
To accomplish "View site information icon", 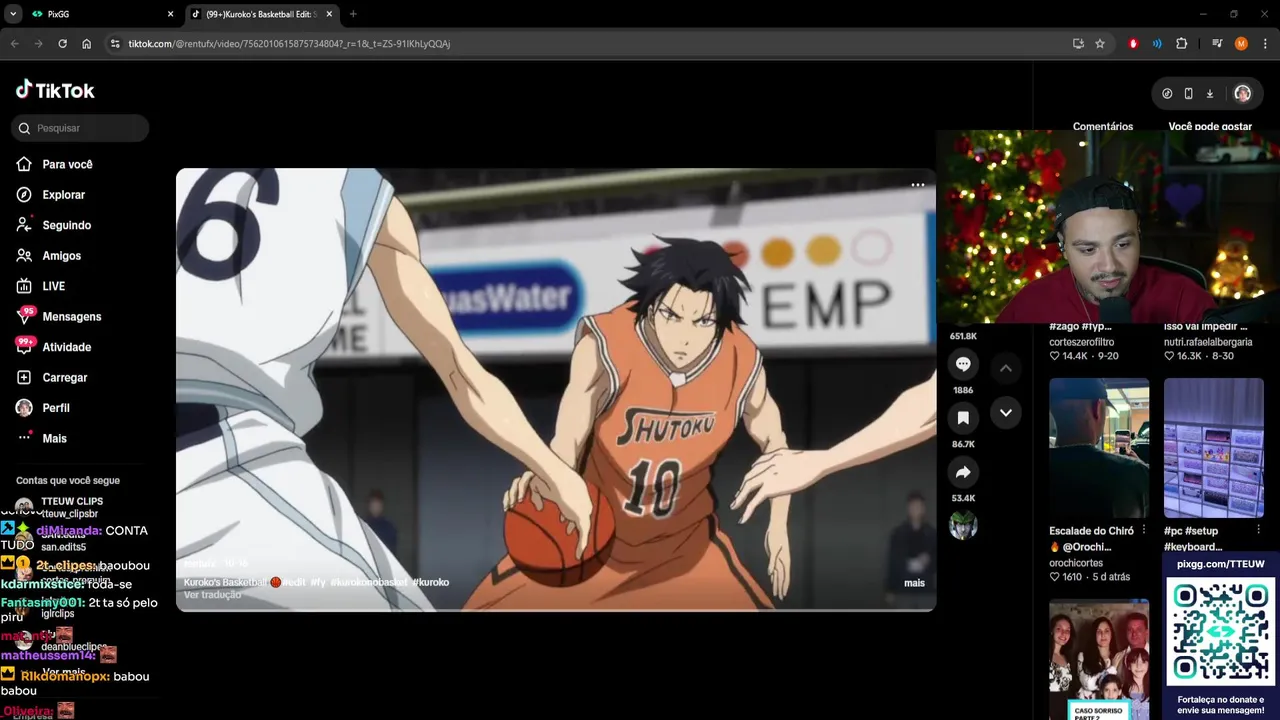I will pos(115,44).
